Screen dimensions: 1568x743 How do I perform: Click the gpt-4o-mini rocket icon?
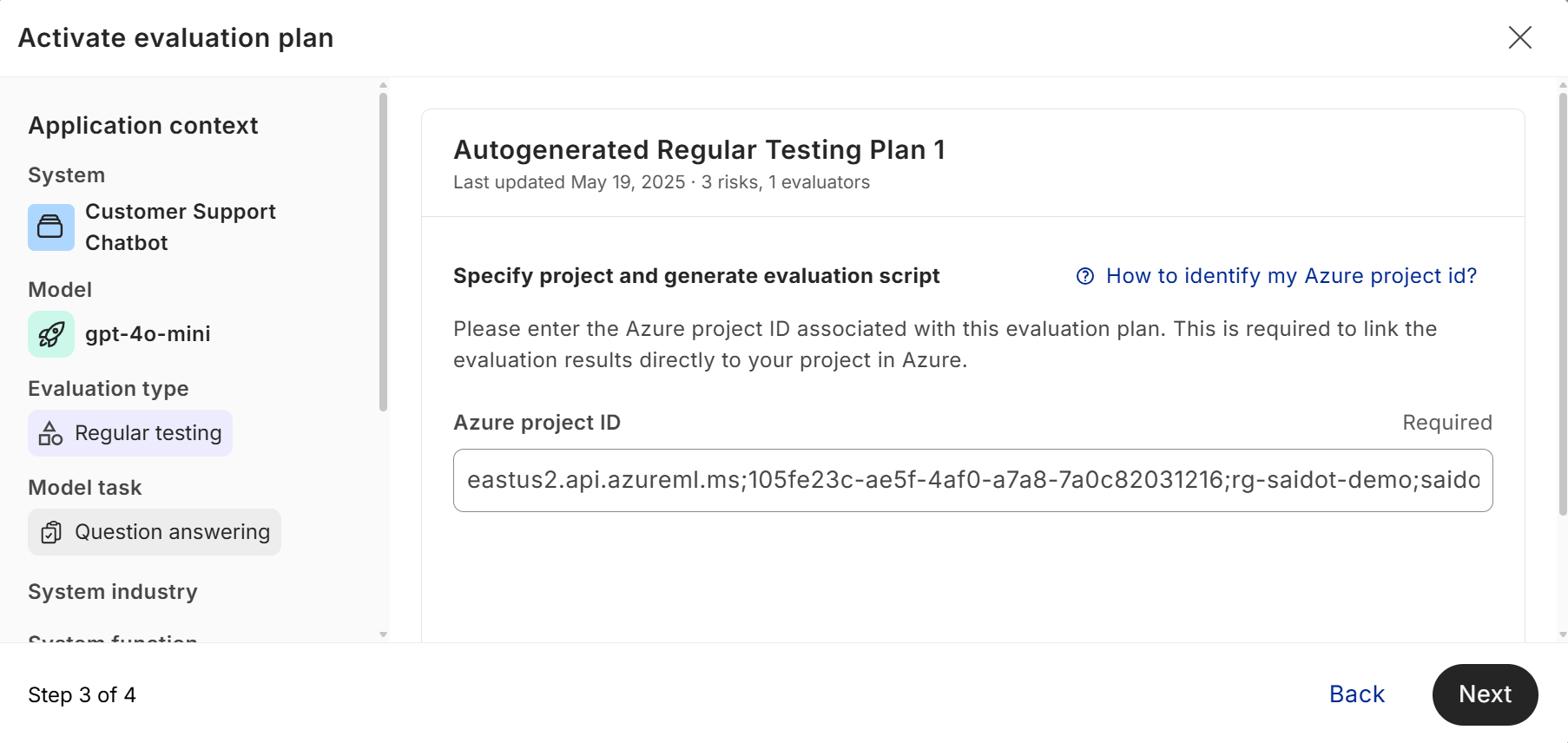(50, 334)
